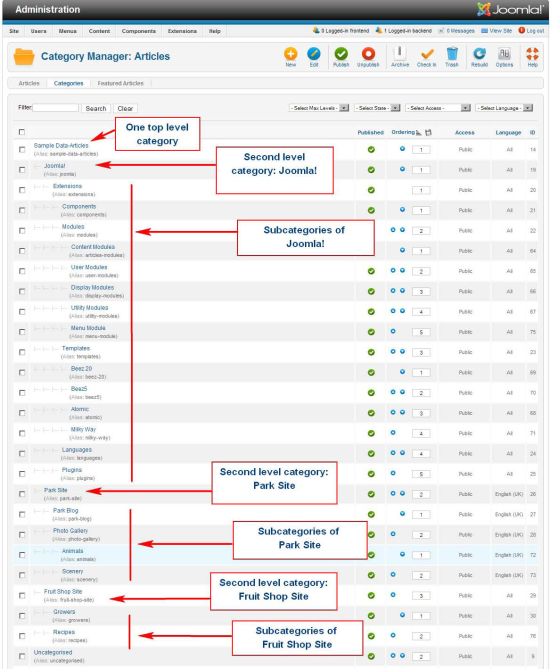
Task: Open the Menus menu
Action: pos(67,31)
